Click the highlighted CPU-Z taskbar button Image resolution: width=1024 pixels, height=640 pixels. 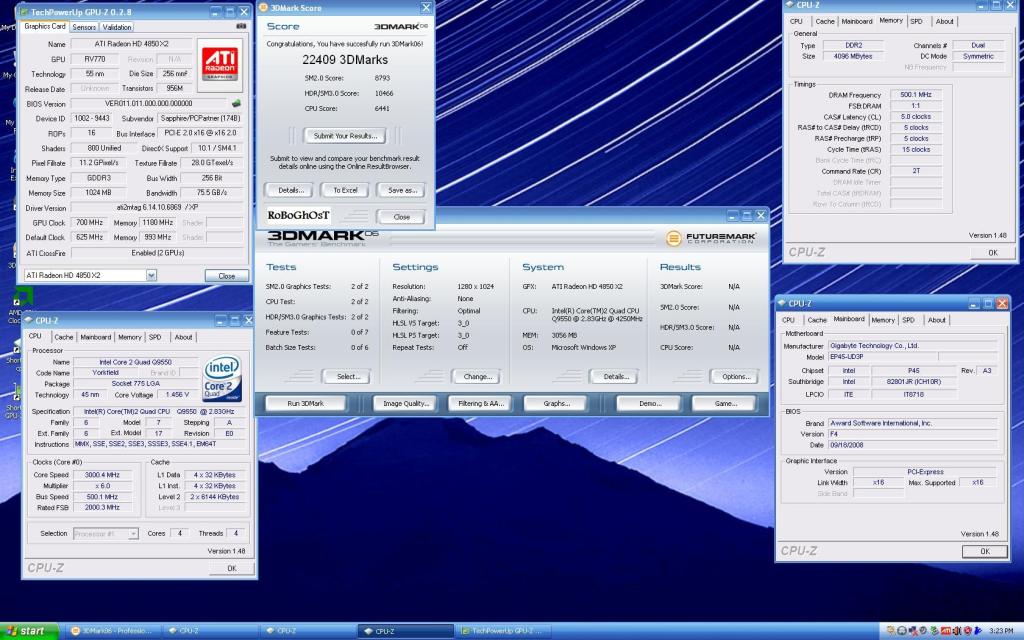(x=405, y=631)
